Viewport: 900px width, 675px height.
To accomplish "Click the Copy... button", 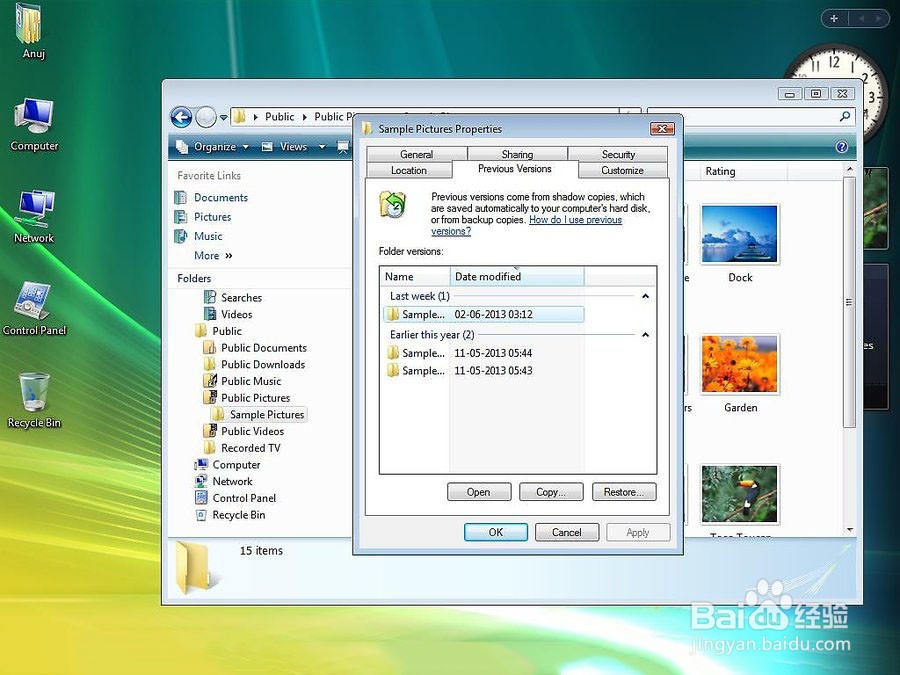I will (551, 492).
